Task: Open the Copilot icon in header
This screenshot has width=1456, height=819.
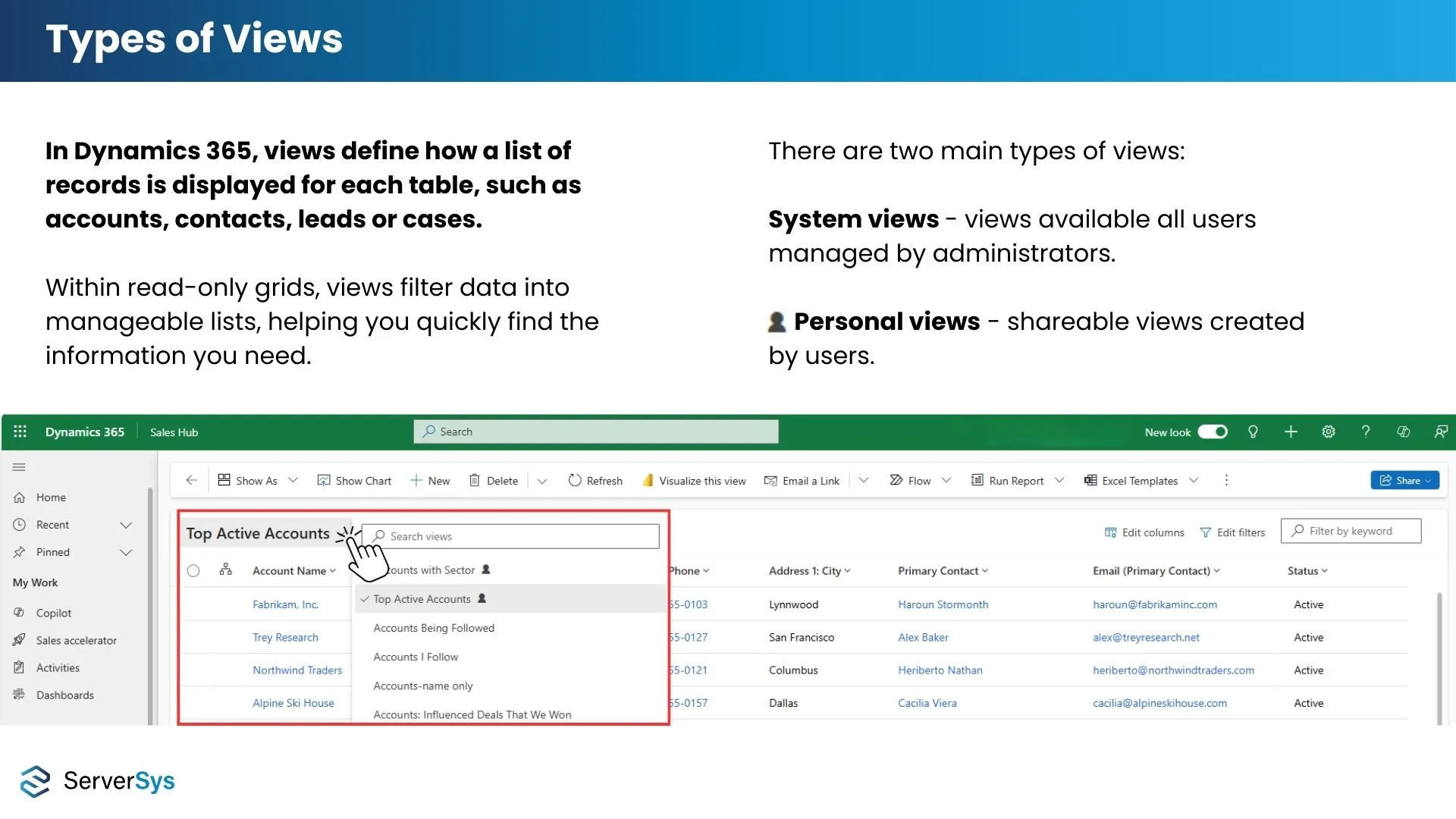Action: (1404, 431)
